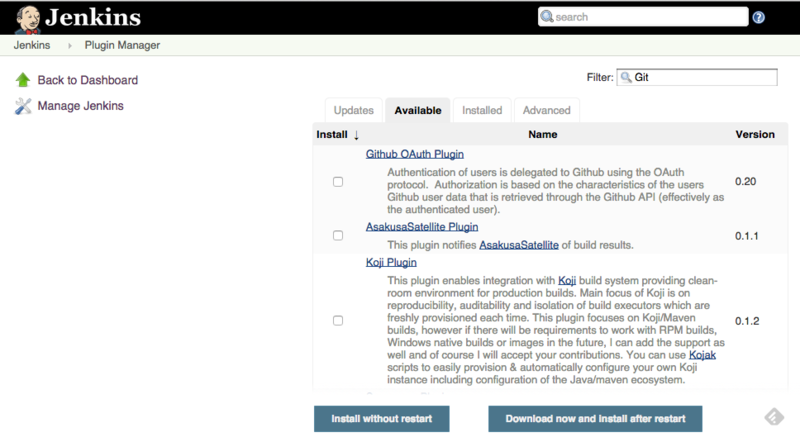Click Install without restart button
This screenshot has height=442, width=800.
pos(382,419)
